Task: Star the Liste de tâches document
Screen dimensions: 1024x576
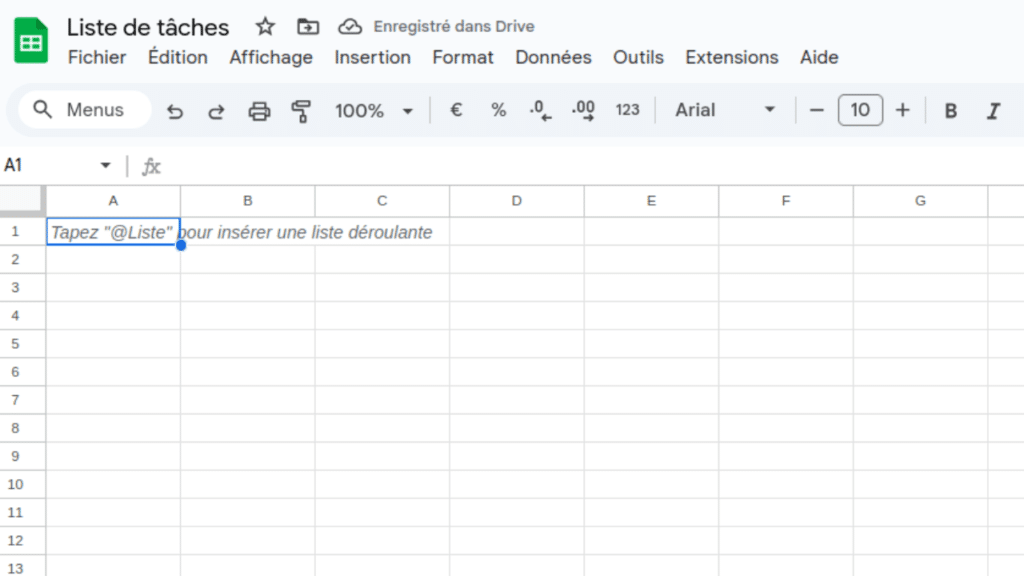Action: point(264,27)
